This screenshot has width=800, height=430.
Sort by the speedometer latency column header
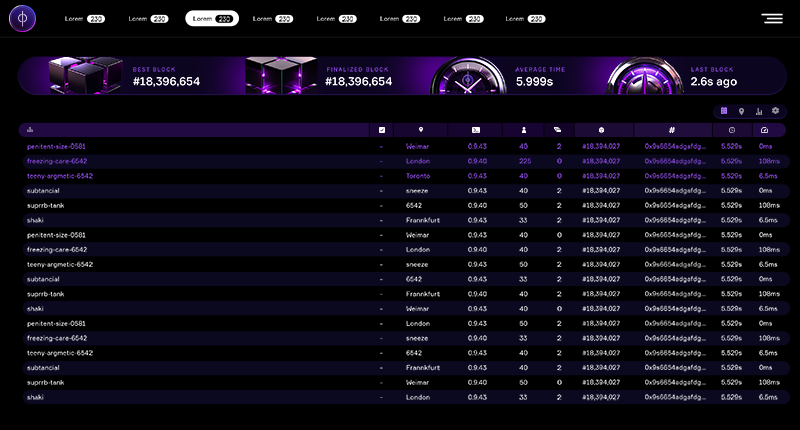click(764, 130)
